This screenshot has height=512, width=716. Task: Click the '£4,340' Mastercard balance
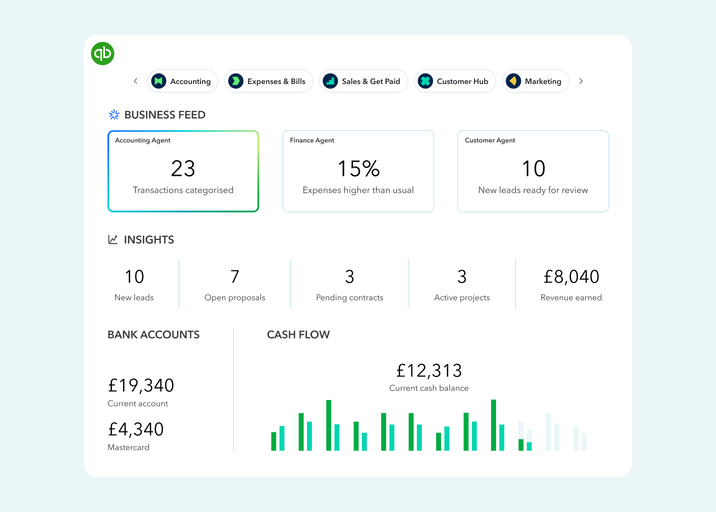[x=136, y=429]
